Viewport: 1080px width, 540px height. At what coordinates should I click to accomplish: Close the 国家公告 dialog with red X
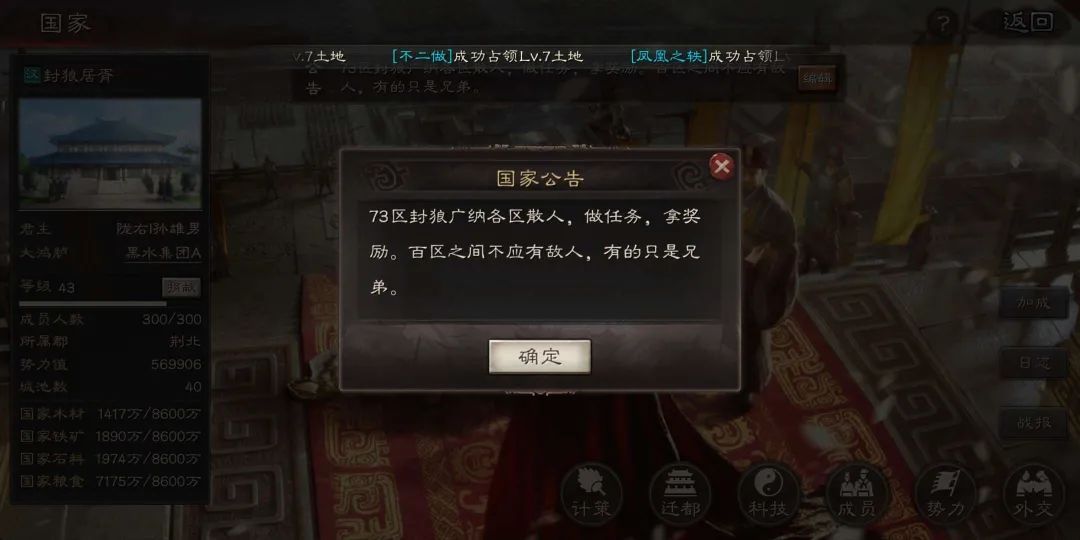(x=721, y=167)
